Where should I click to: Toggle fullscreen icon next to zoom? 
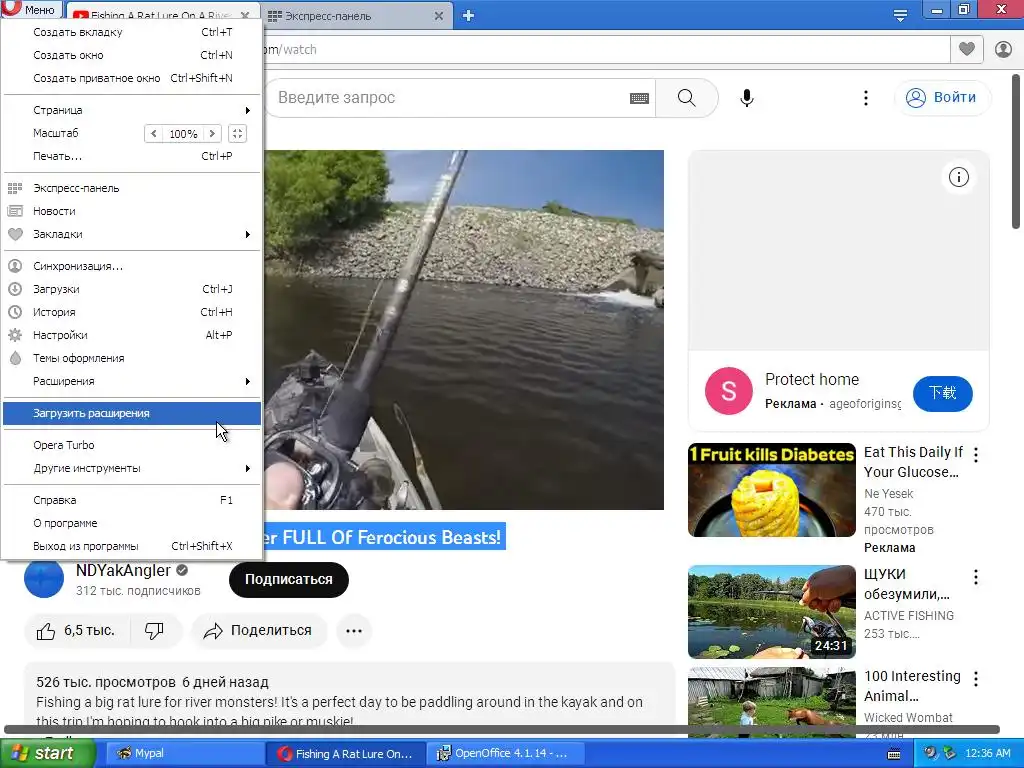coord(237,133)
